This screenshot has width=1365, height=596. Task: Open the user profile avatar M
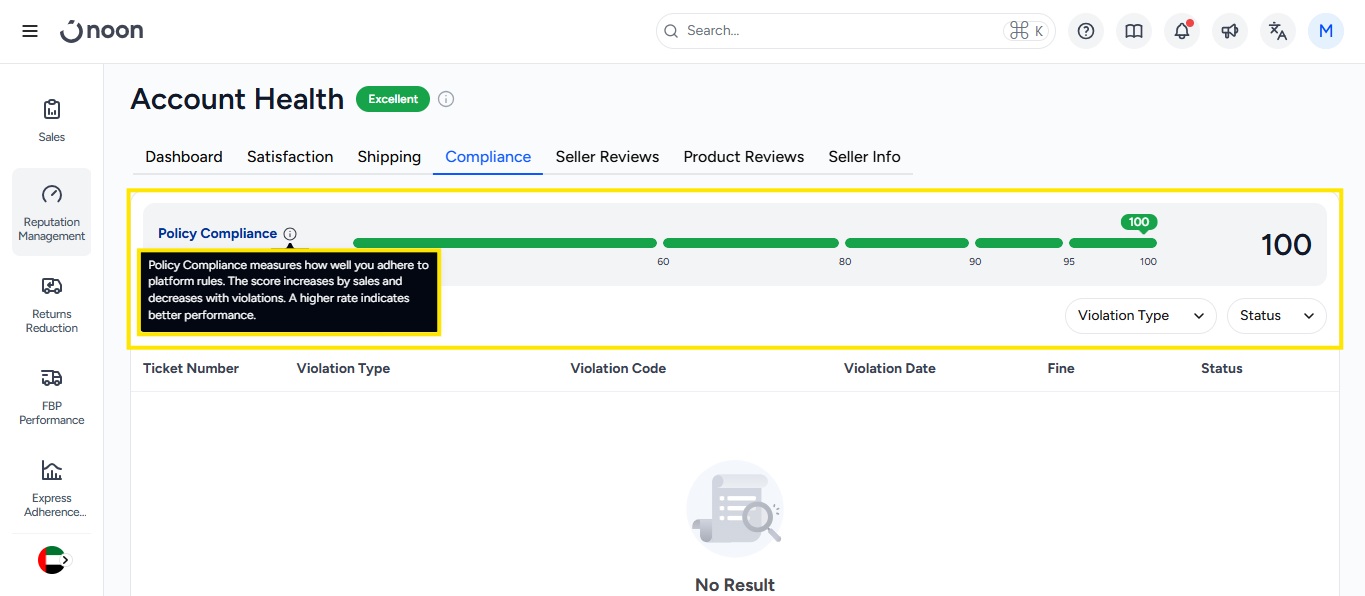(1326, 31)
